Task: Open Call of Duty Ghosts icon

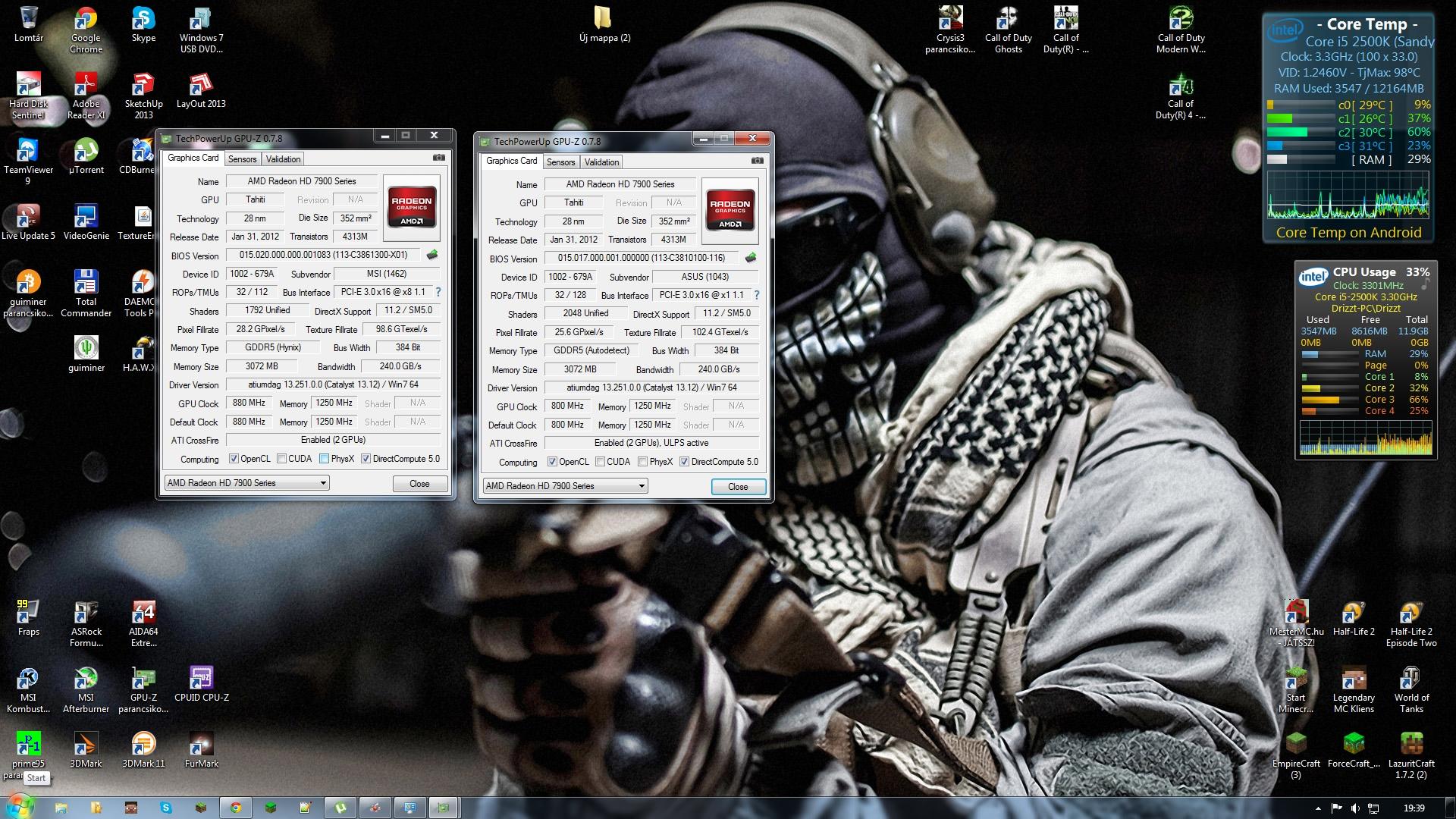Action: pos(1008,30)
